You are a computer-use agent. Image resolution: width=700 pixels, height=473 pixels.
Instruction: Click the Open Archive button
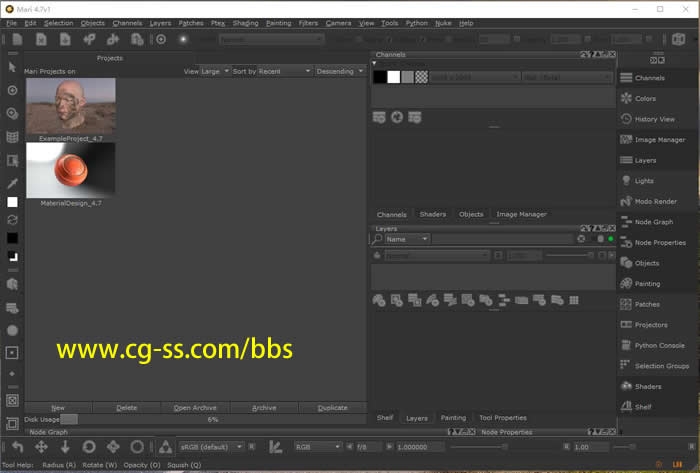pos(195,407)
